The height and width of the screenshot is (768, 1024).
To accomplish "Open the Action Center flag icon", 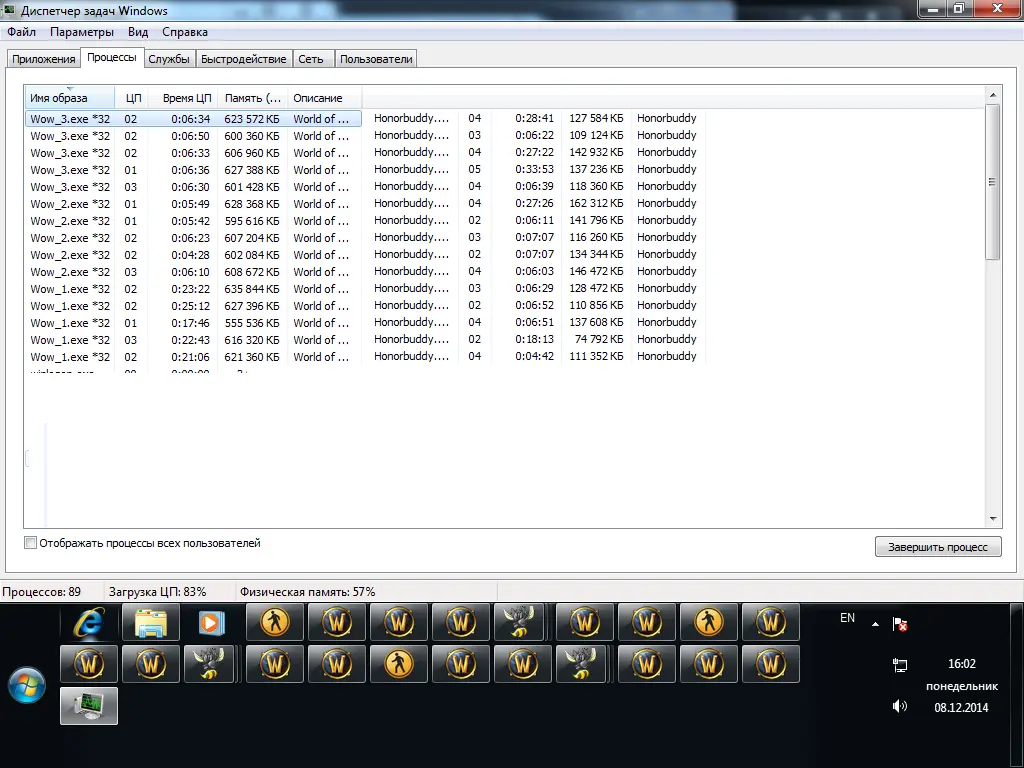I will tap(900, 624).
